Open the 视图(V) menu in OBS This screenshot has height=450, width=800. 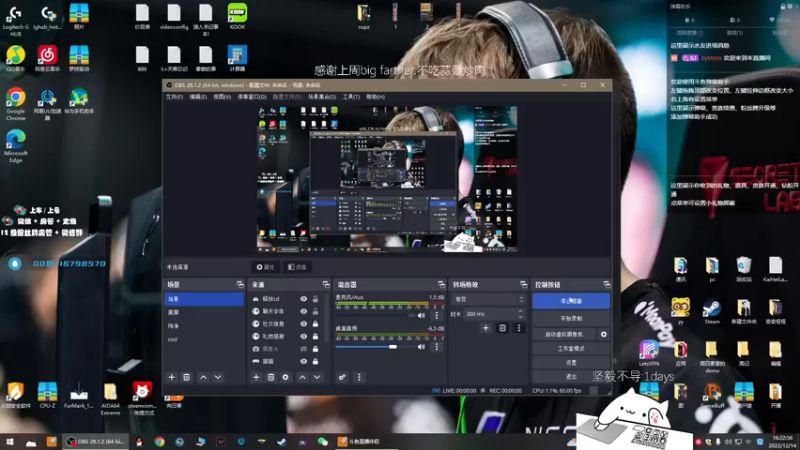[x=222, y=97]
